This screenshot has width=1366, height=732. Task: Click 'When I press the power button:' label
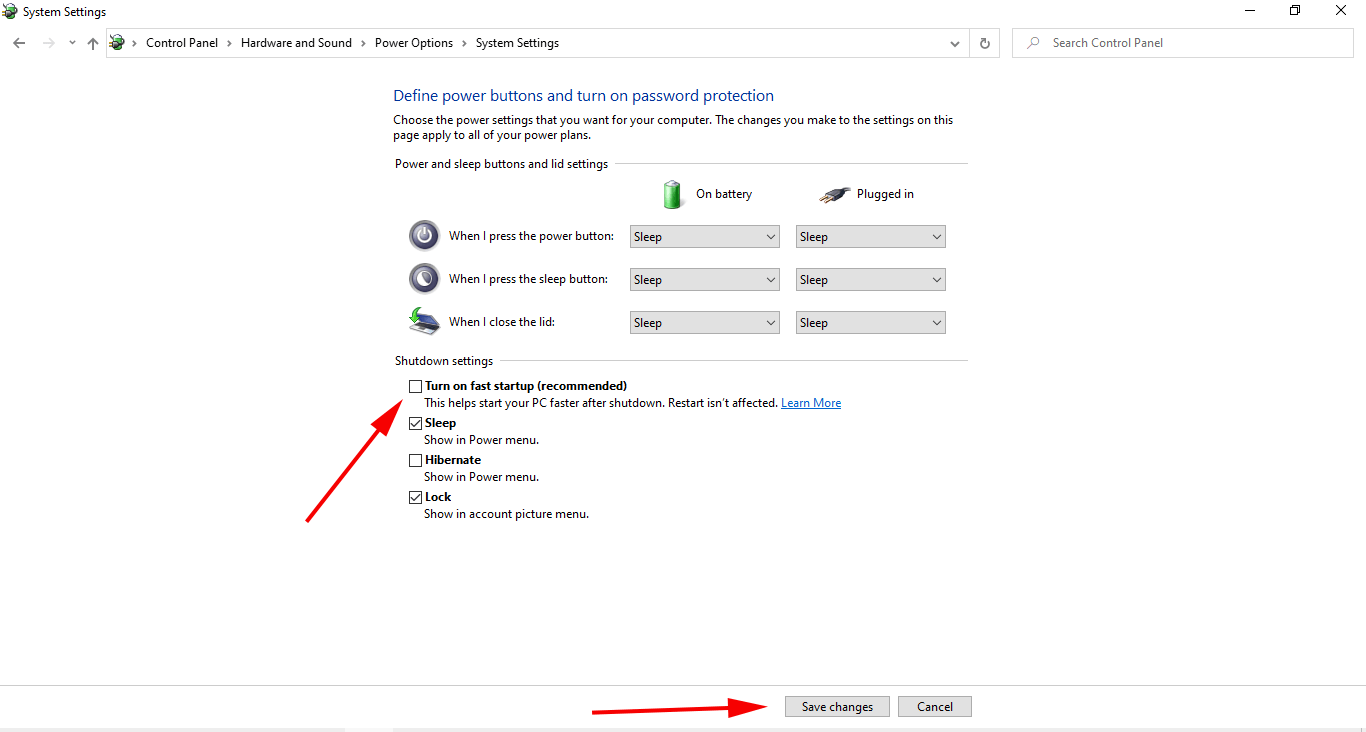click(x=531, y=236)
